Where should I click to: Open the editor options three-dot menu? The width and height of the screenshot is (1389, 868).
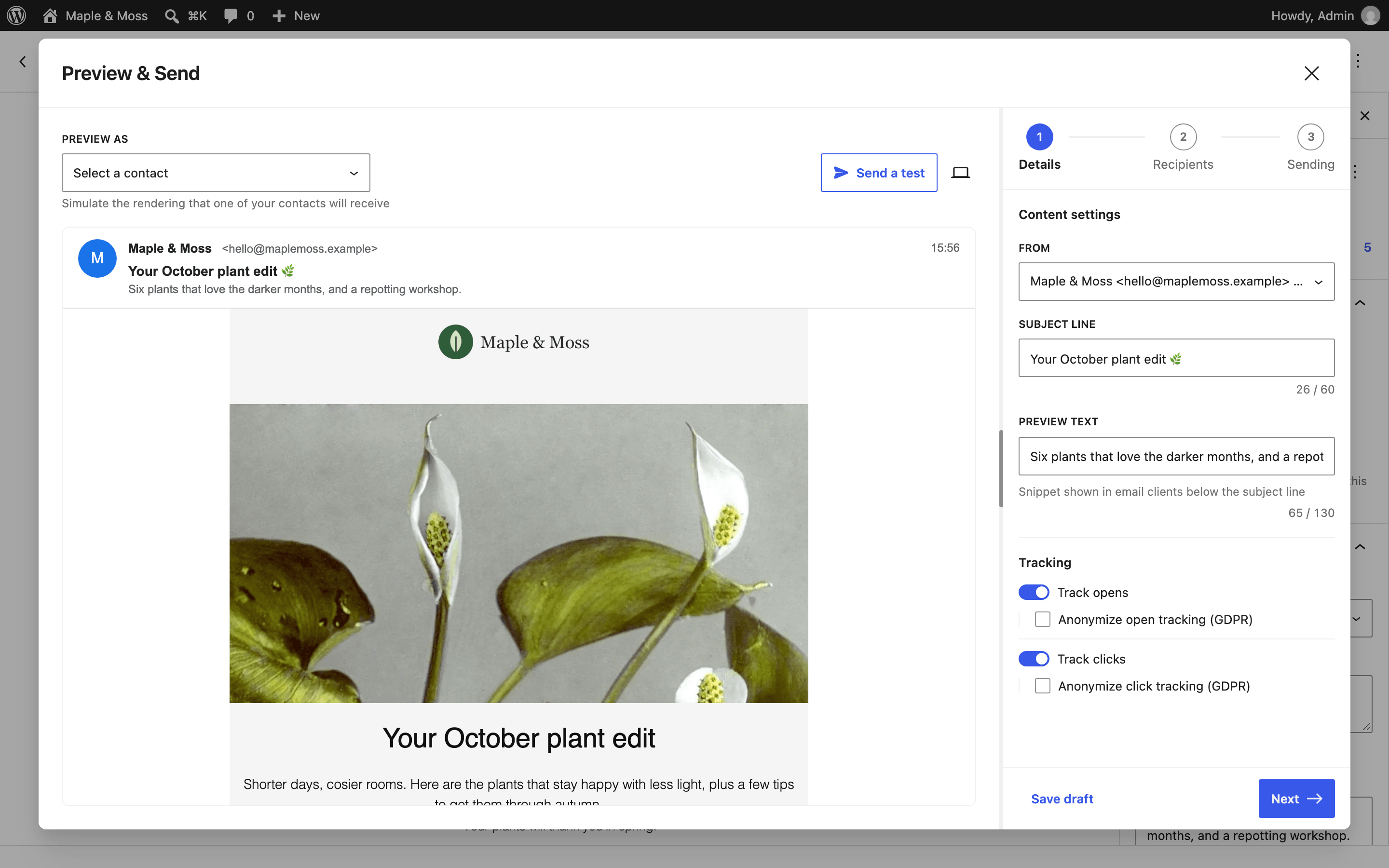pos(1358,61)
